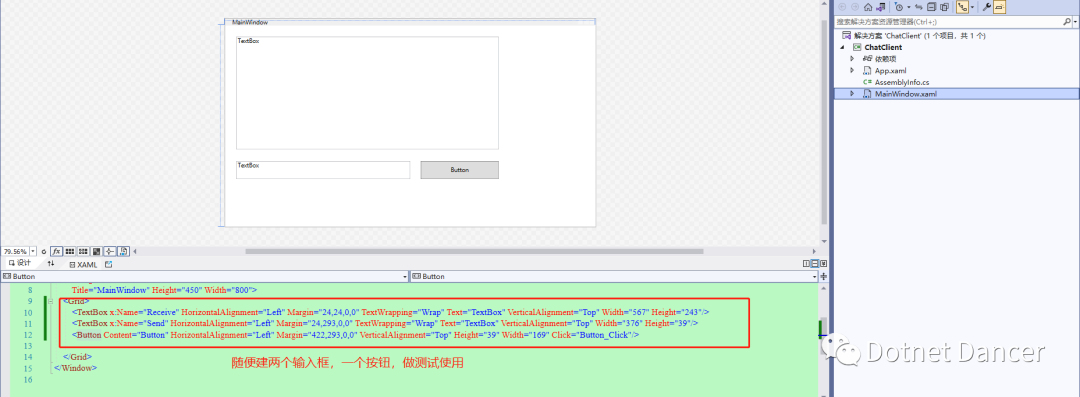Select vertical split layout icon

pyautogui.click(x=807, y=264)
